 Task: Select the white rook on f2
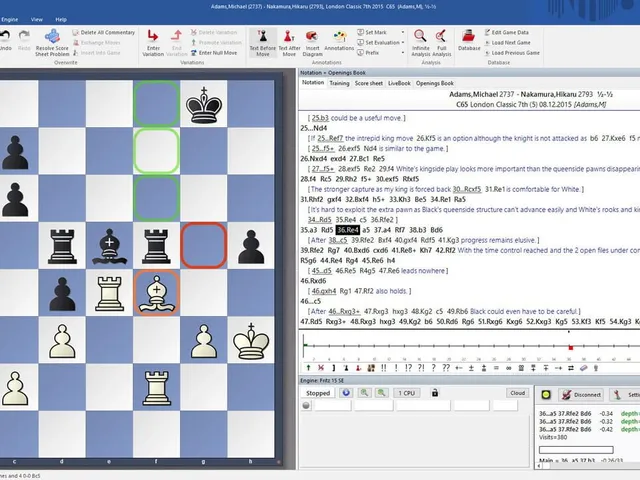156,388
